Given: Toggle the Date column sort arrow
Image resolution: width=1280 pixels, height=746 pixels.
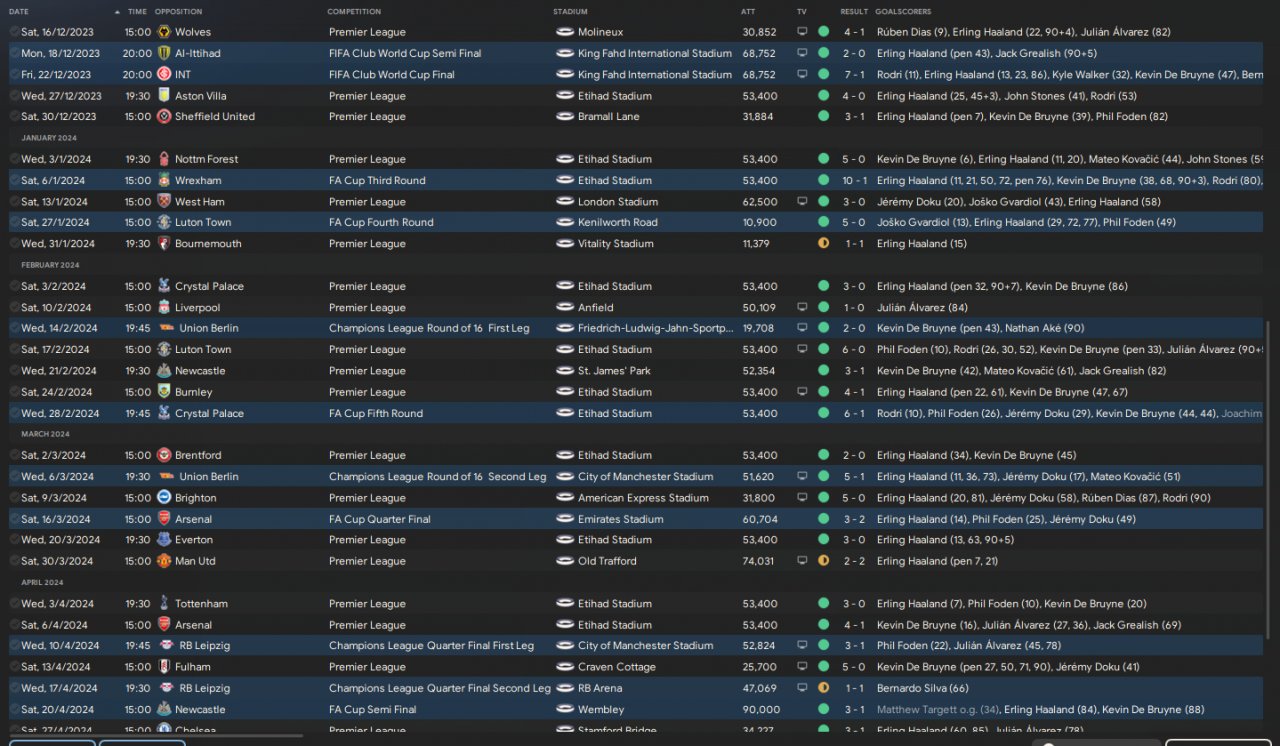Looking at the screenshot, I should coord(117,12).
